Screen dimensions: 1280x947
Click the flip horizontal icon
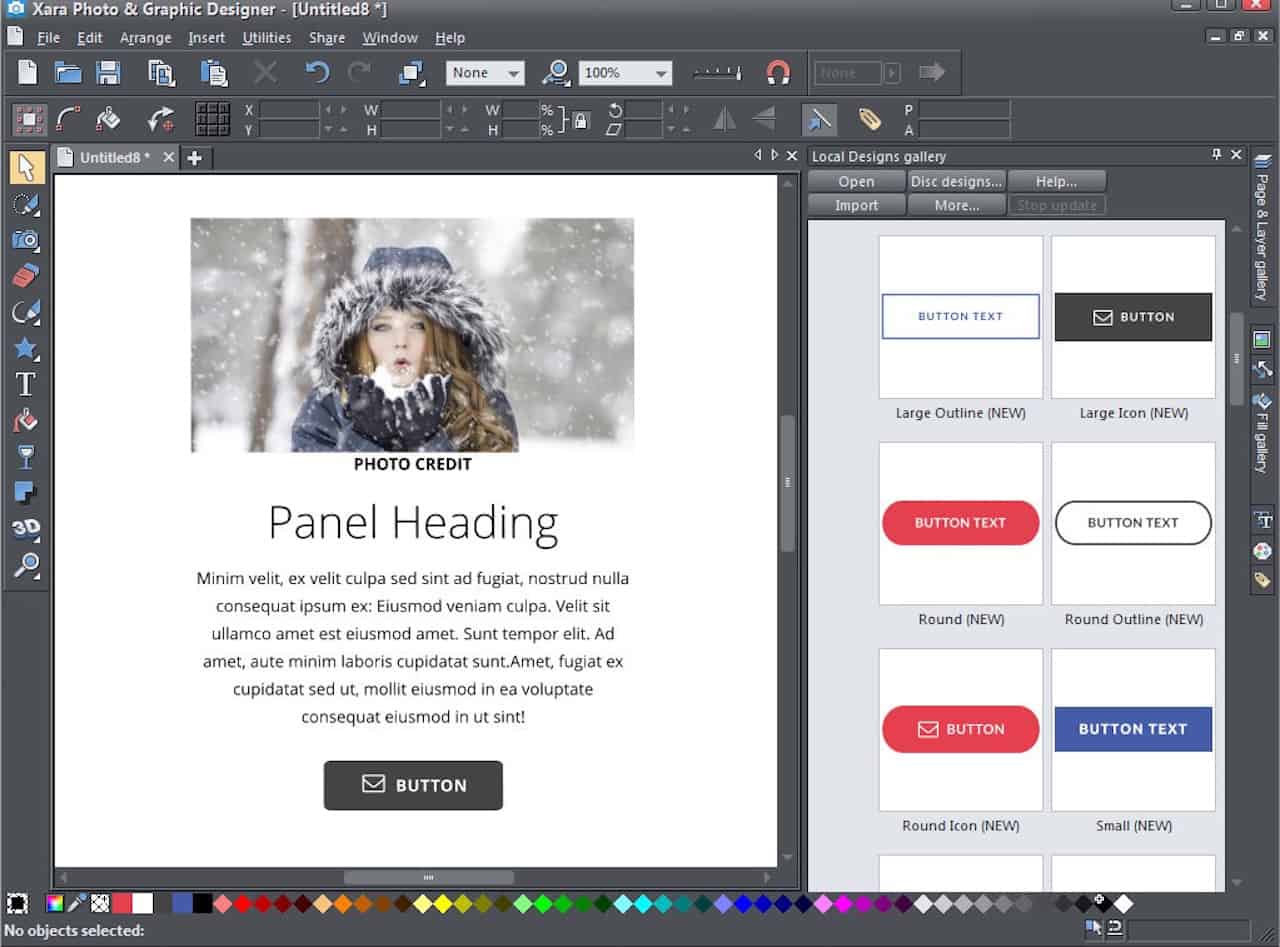[x=724, y=120]
